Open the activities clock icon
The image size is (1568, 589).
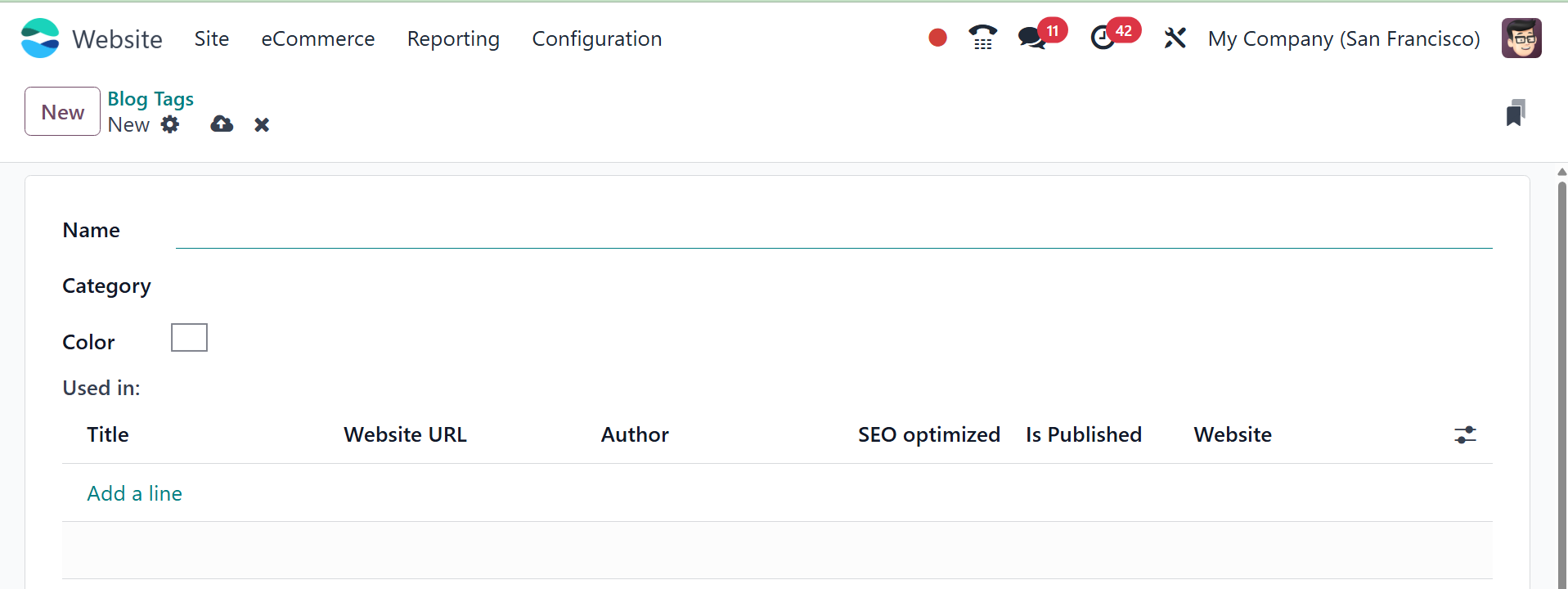[1103, 38]
